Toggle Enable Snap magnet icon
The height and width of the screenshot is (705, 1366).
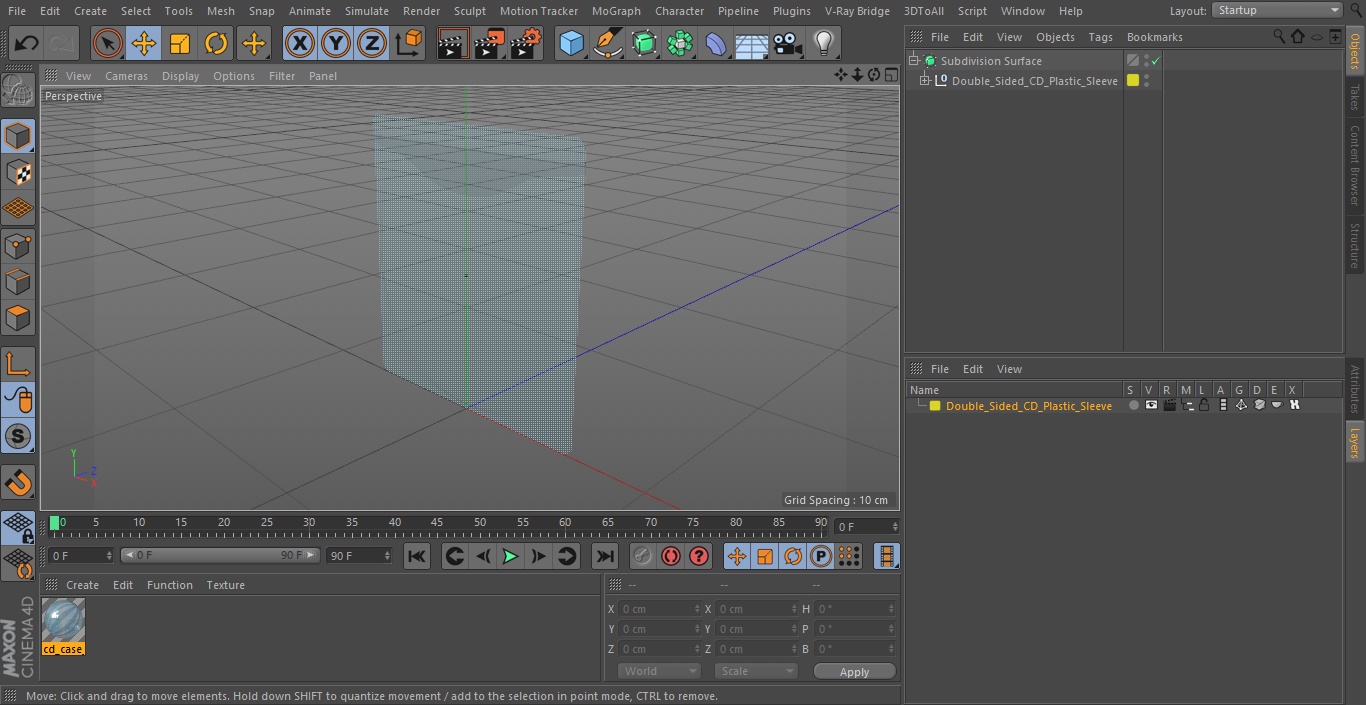[18, 483]
